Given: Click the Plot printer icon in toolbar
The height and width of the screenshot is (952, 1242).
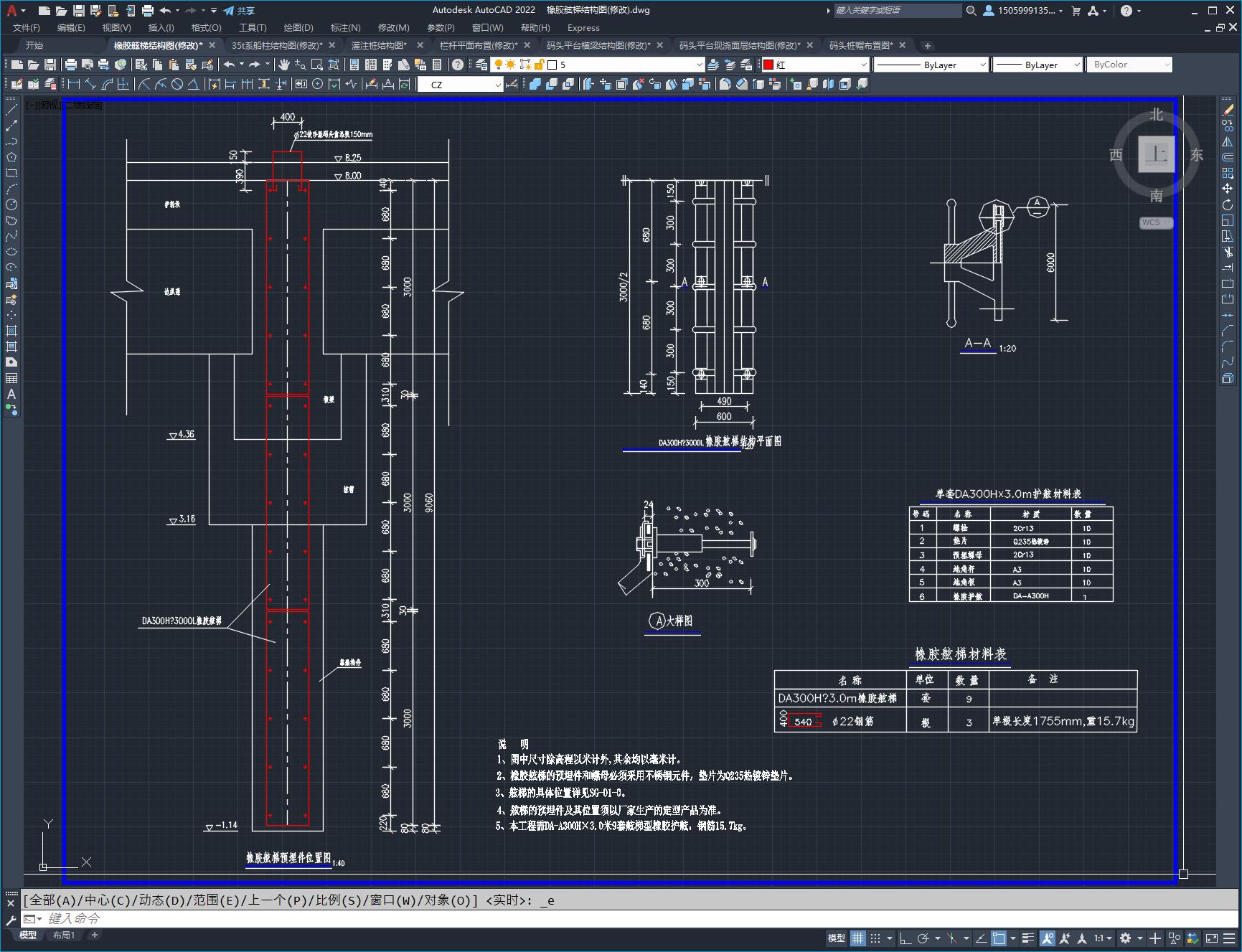Looking at the screenshot, I should coord(70,65).
